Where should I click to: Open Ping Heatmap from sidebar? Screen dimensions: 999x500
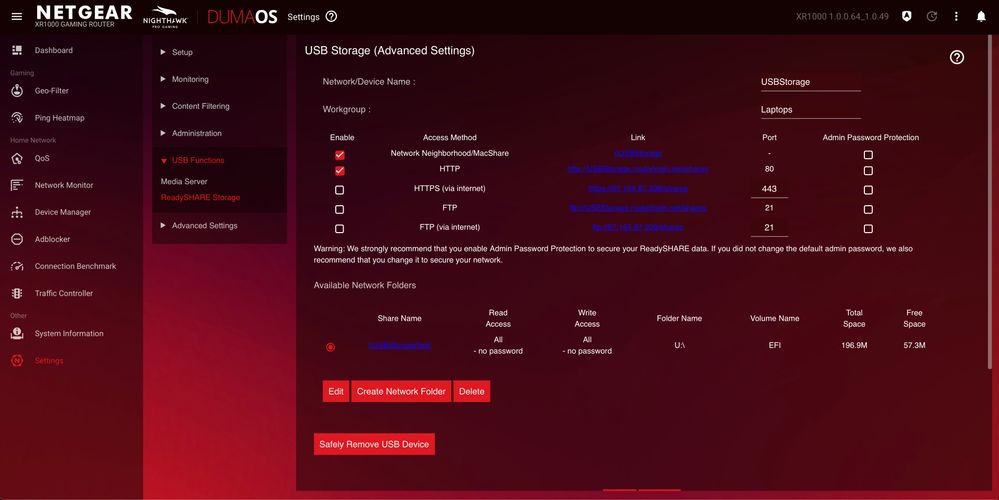point(59,118)
